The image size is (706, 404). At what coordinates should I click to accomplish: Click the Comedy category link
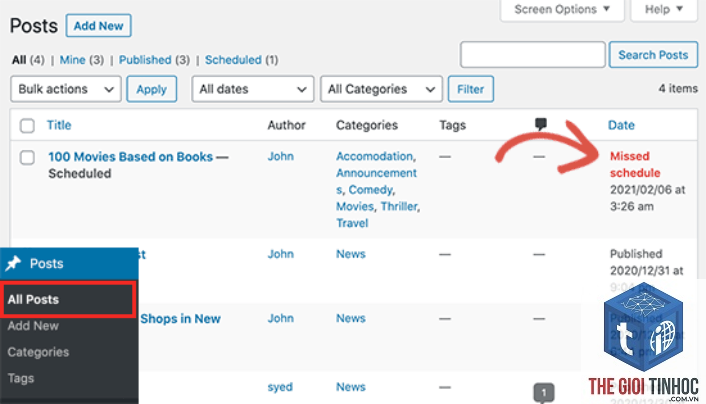[x=370, y=190]
